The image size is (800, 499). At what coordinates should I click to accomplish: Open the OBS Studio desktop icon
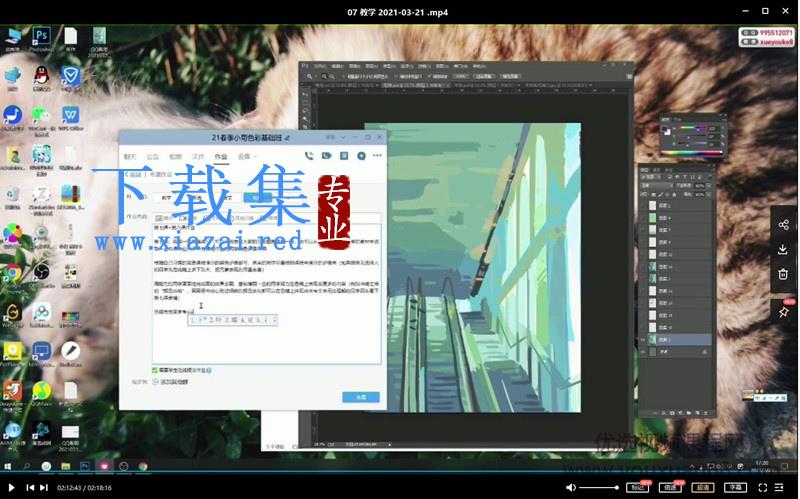click(41, 275)
